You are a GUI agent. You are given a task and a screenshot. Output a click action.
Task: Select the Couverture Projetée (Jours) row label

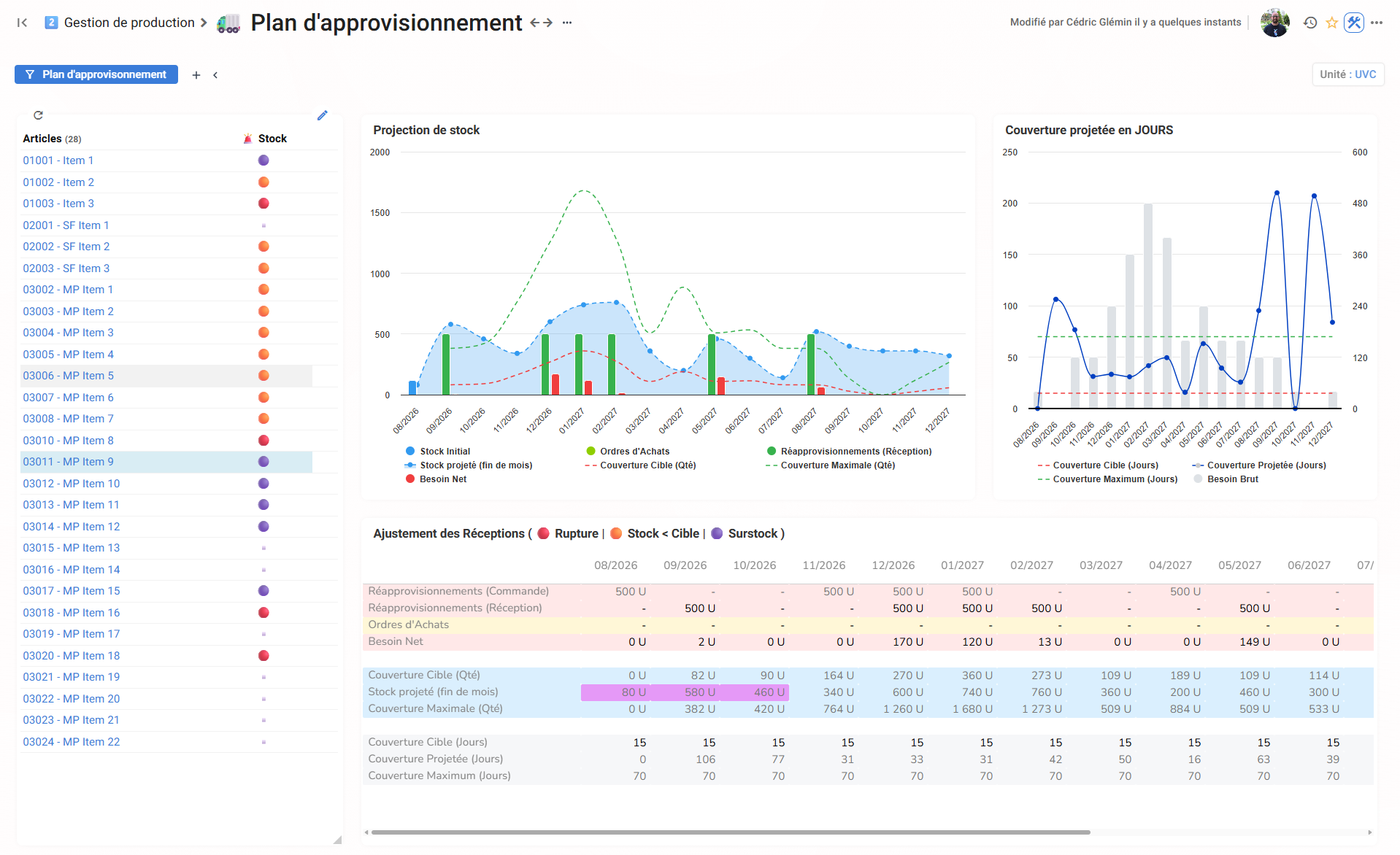[436, 759]
